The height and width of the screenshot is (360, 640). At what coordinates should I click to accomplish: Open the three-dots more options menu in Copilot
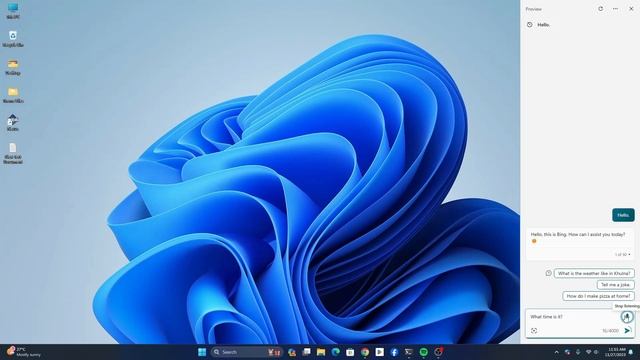(615, 9)
